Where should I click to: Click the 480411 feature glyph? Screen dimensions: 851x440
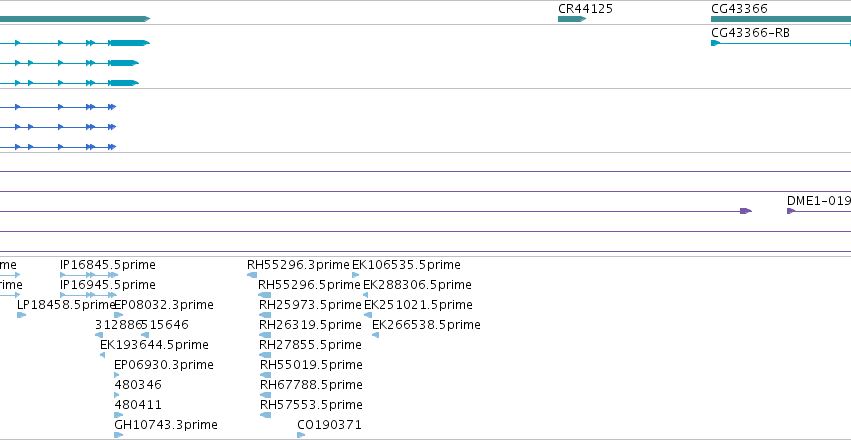(x=118, y=415)
